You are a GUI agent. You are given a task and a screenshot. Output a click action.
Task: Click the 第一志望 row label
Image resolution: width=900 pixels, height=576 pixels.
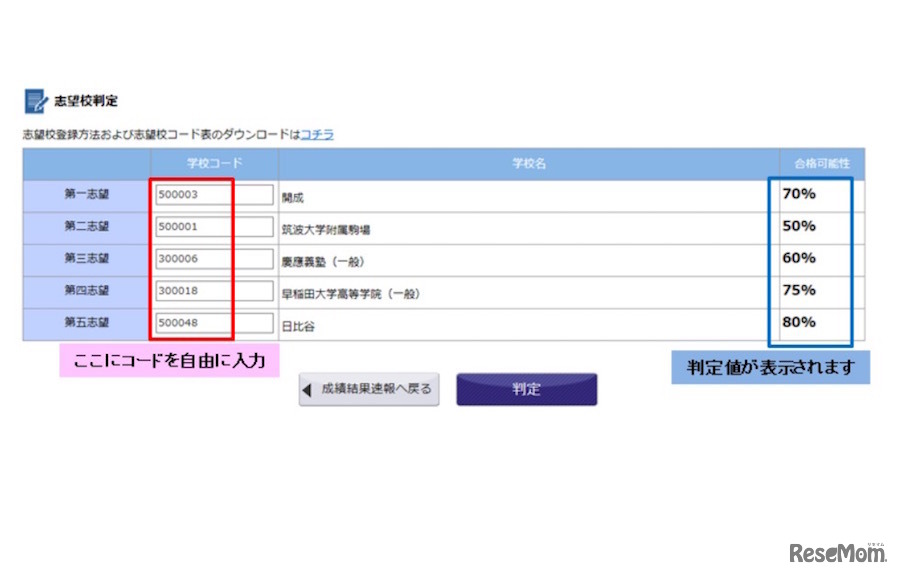(x=87, y=194)
